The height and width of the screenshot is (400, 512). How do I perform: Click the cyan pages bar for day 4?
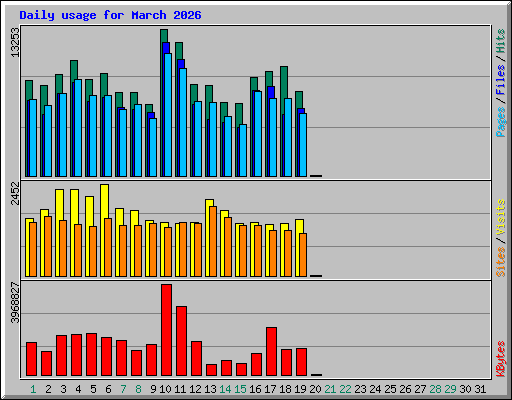(x=78, y=128)
